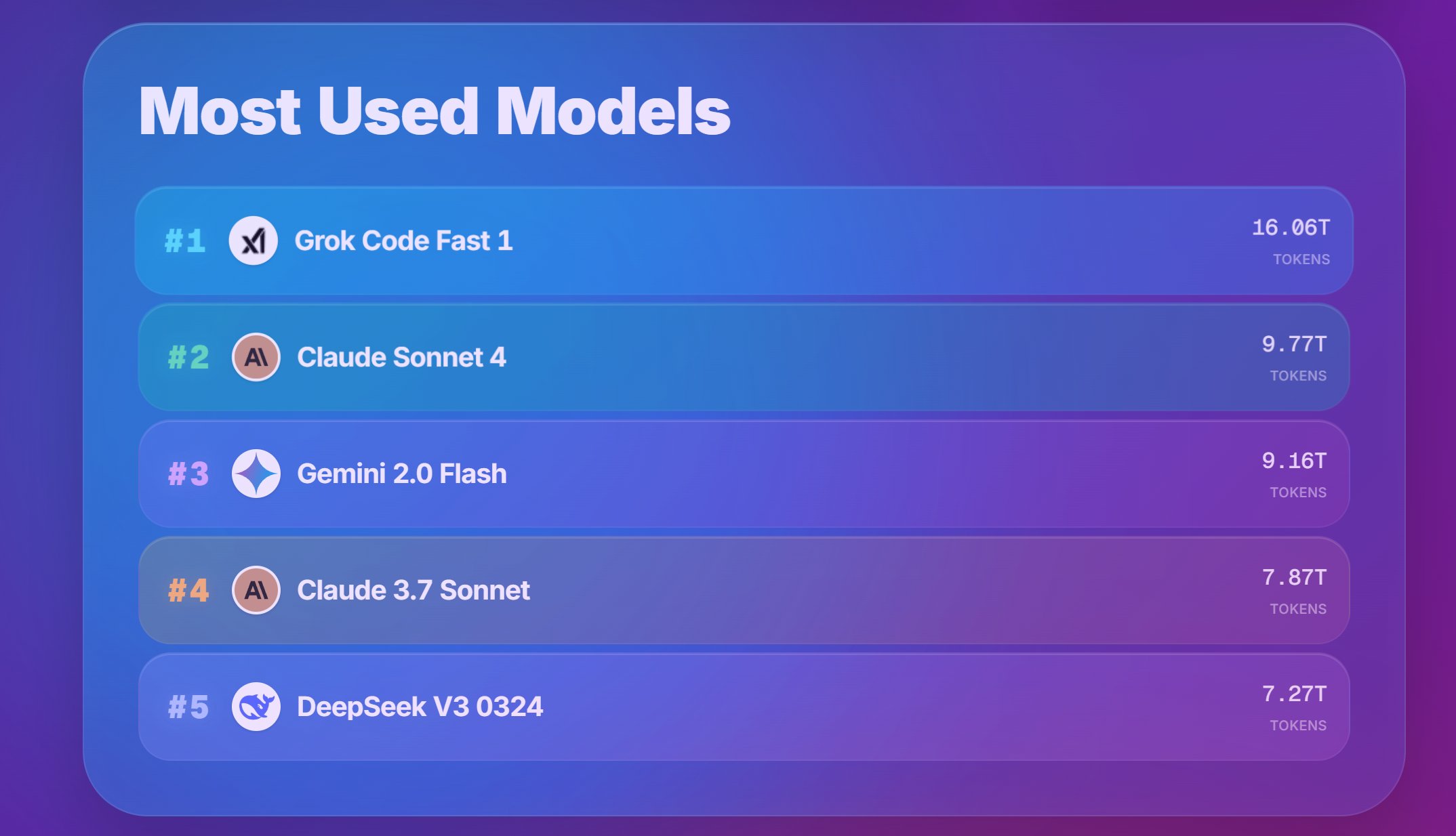
Task: Select the Gemini 2.0 Flash model name
Action: click(x=401, y=474)
